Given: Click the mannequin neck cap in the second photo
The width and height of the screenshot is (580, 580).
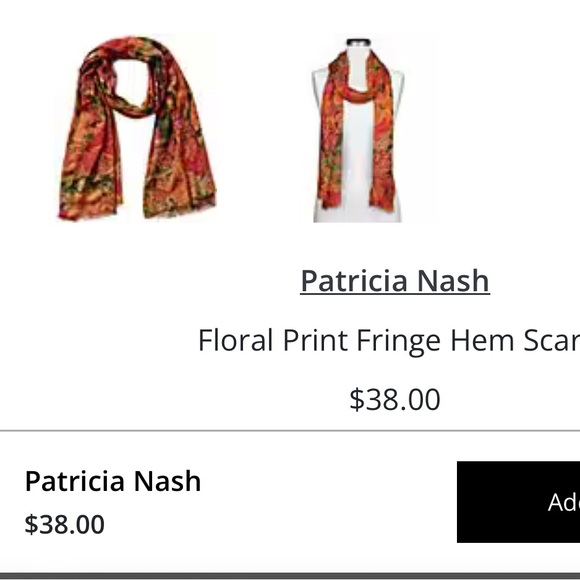Looking at the screenshot, I should pyautogui.click(x=358, y=42).
